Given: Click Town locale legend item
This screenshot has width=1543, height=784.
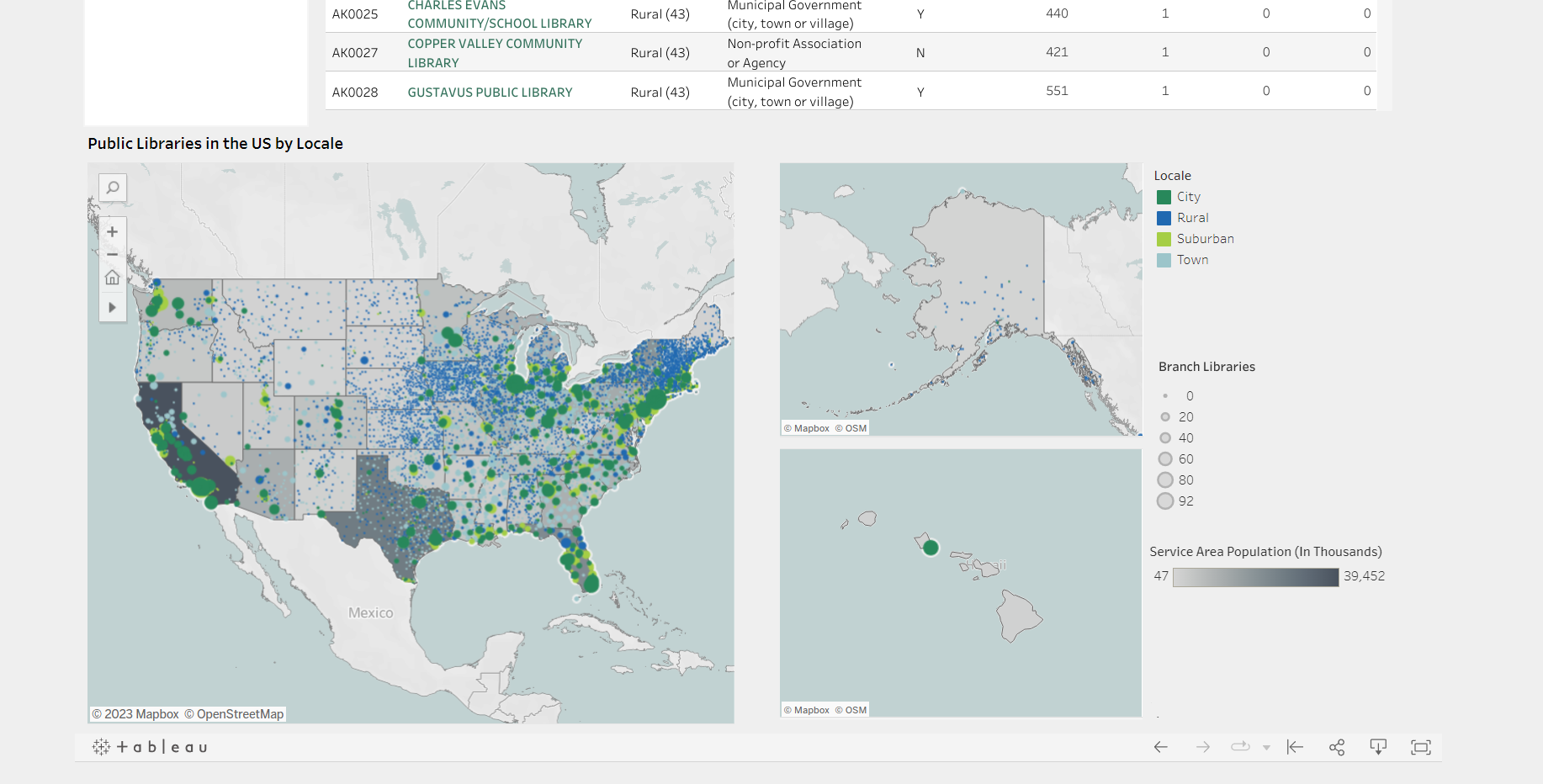Looking at the screenshot, I should (x=1192, y=260).
